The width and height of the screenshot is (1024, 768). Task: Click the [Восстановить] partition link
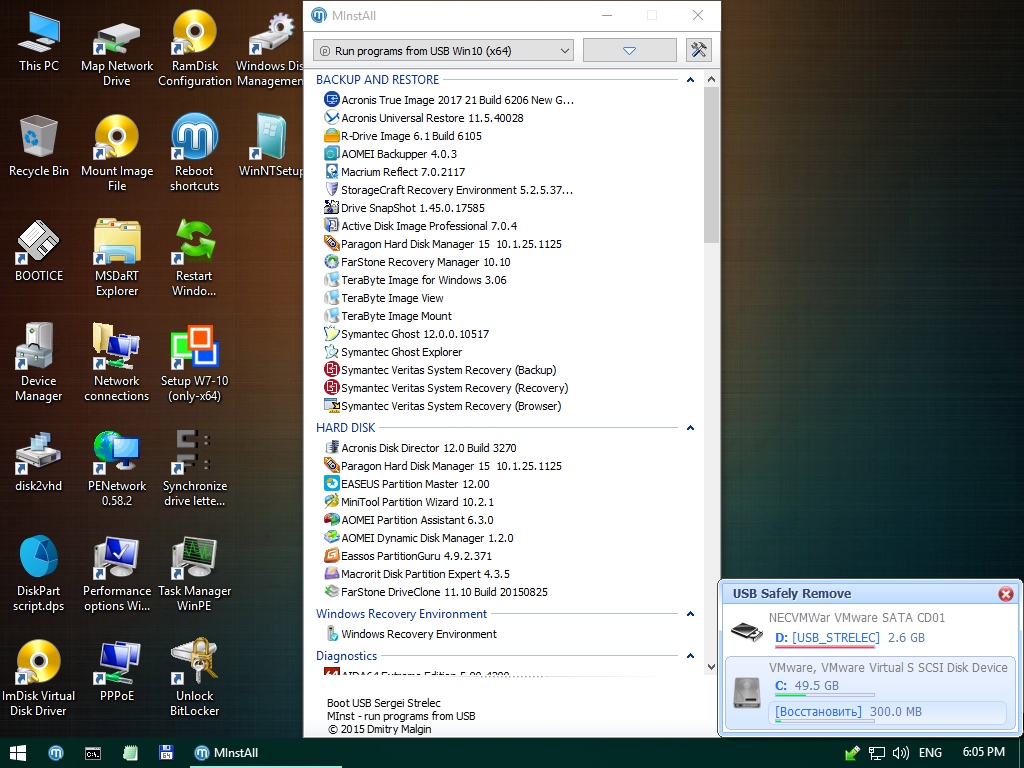[818, 712]
